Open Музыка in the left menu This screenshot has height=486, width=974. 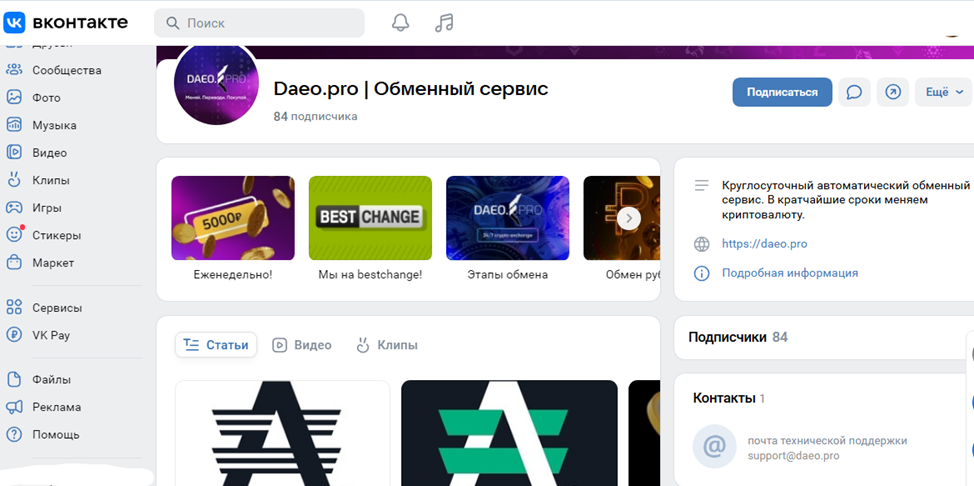click(55, 125)
